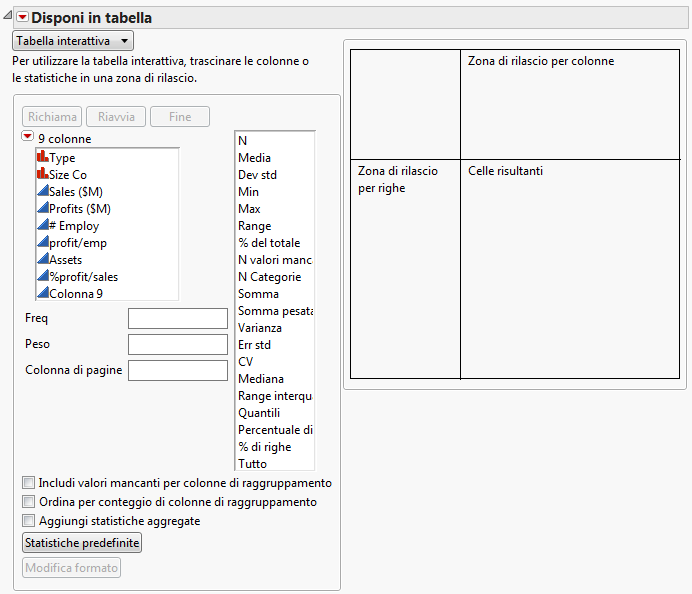The image size is (692, 594).
Task: Click the blue icon beside Colonna 9
Action: coord(42,293)
